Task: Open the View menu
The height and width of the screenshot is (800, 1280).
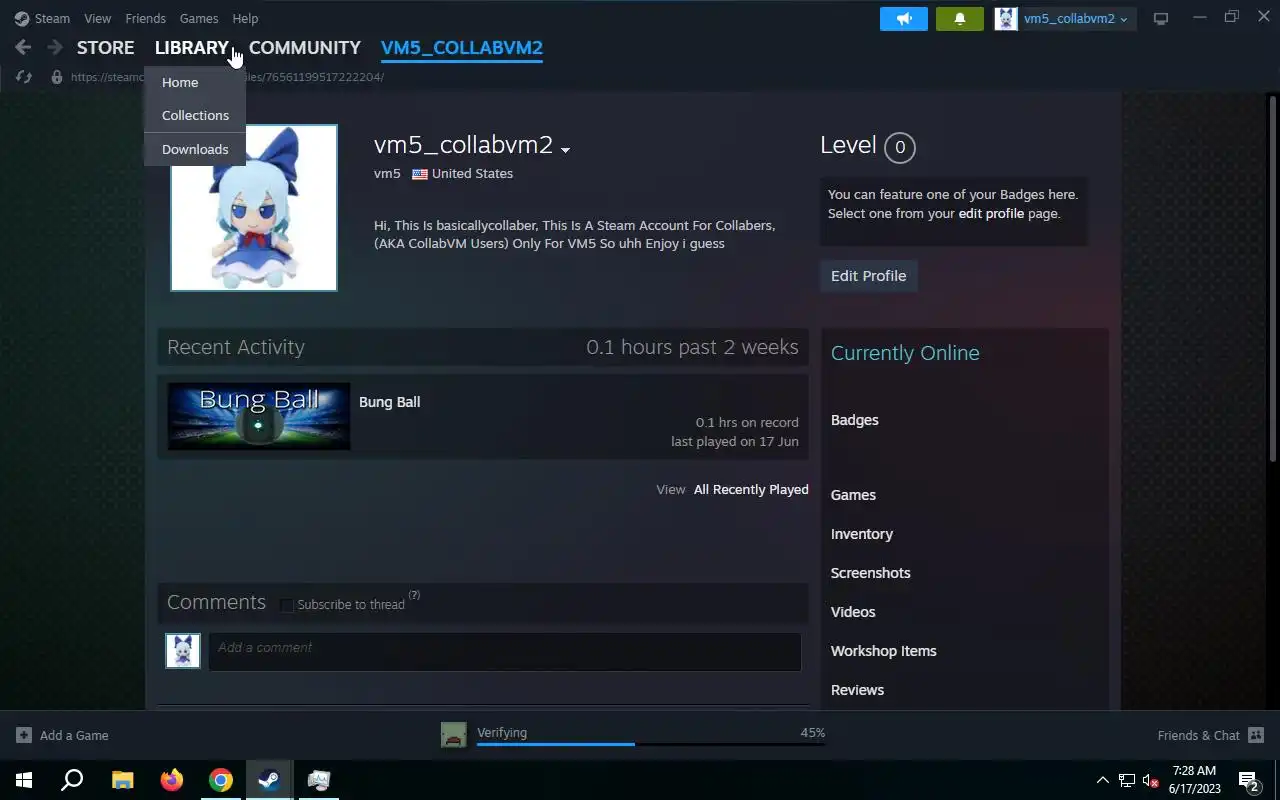Action: click(x=98, y=18)
